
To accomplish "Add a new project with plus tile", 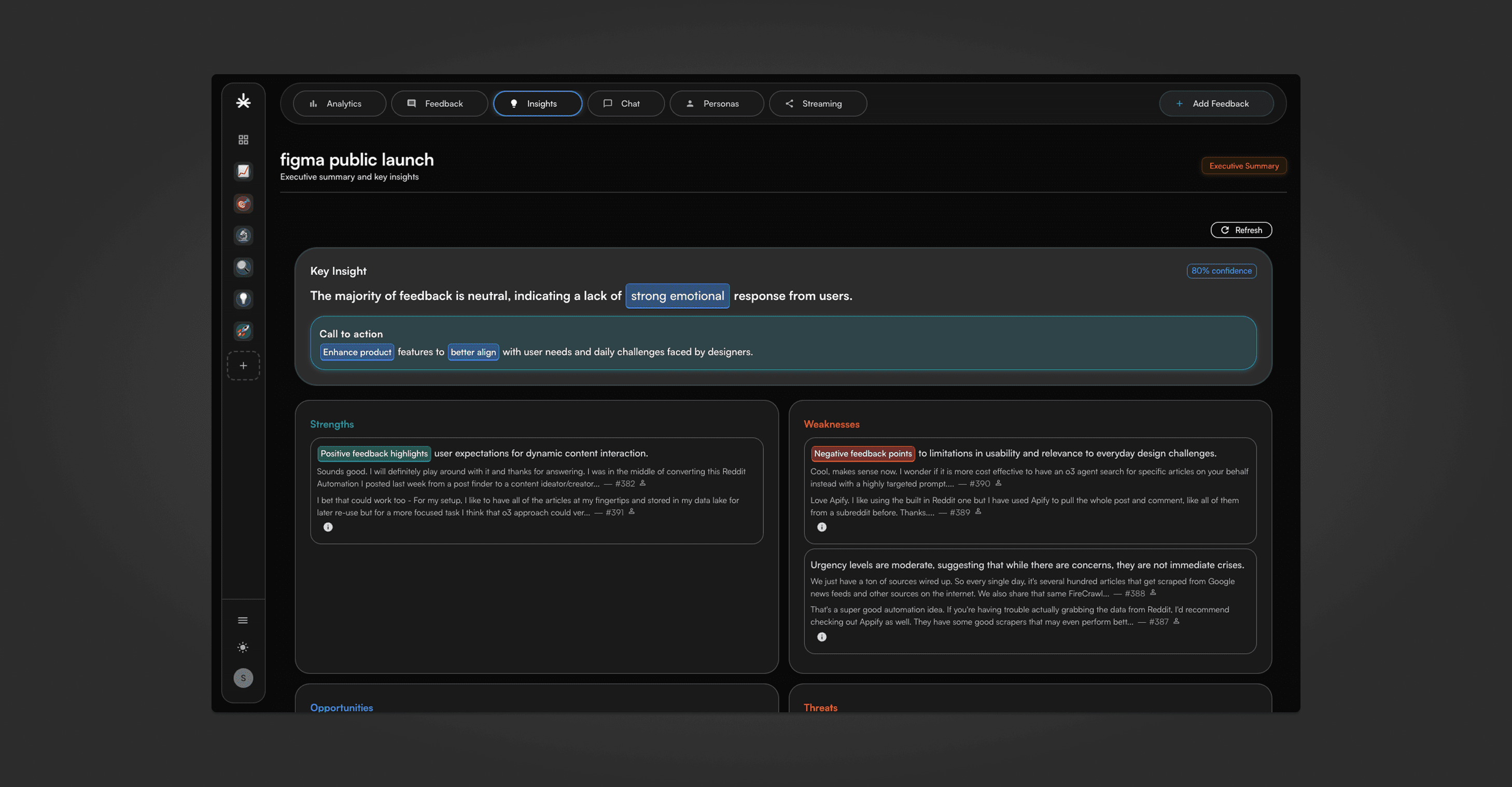I will coord(243,365).
